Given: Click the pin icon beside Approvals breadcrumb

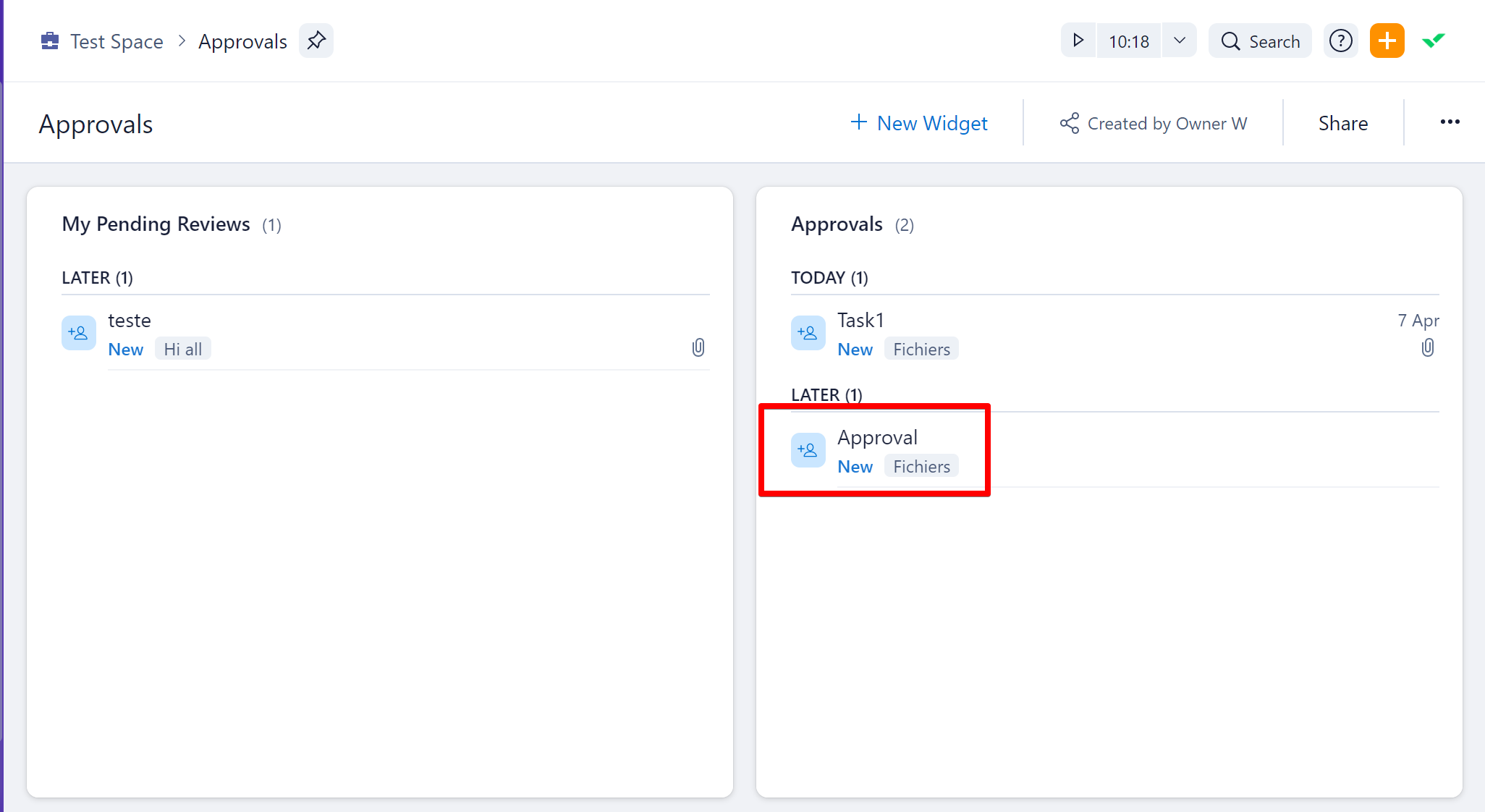Looking at the screenshot, I should coord(316,41).
